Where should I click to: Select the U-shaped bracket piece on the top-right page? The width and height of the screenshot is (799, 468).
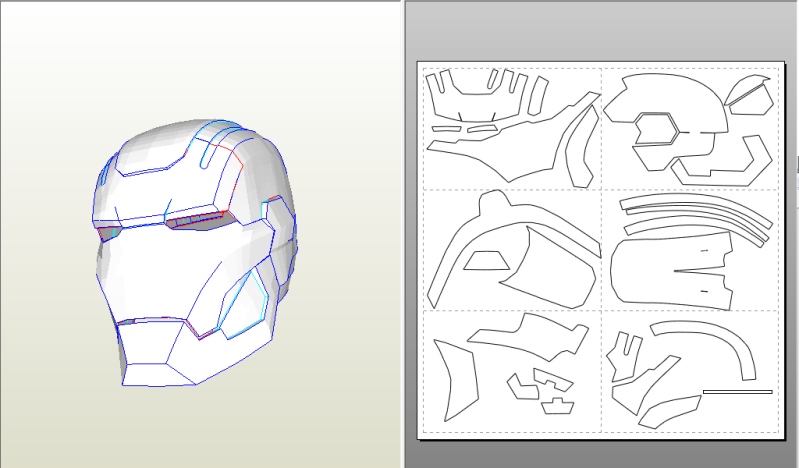[x=723, y=161]
